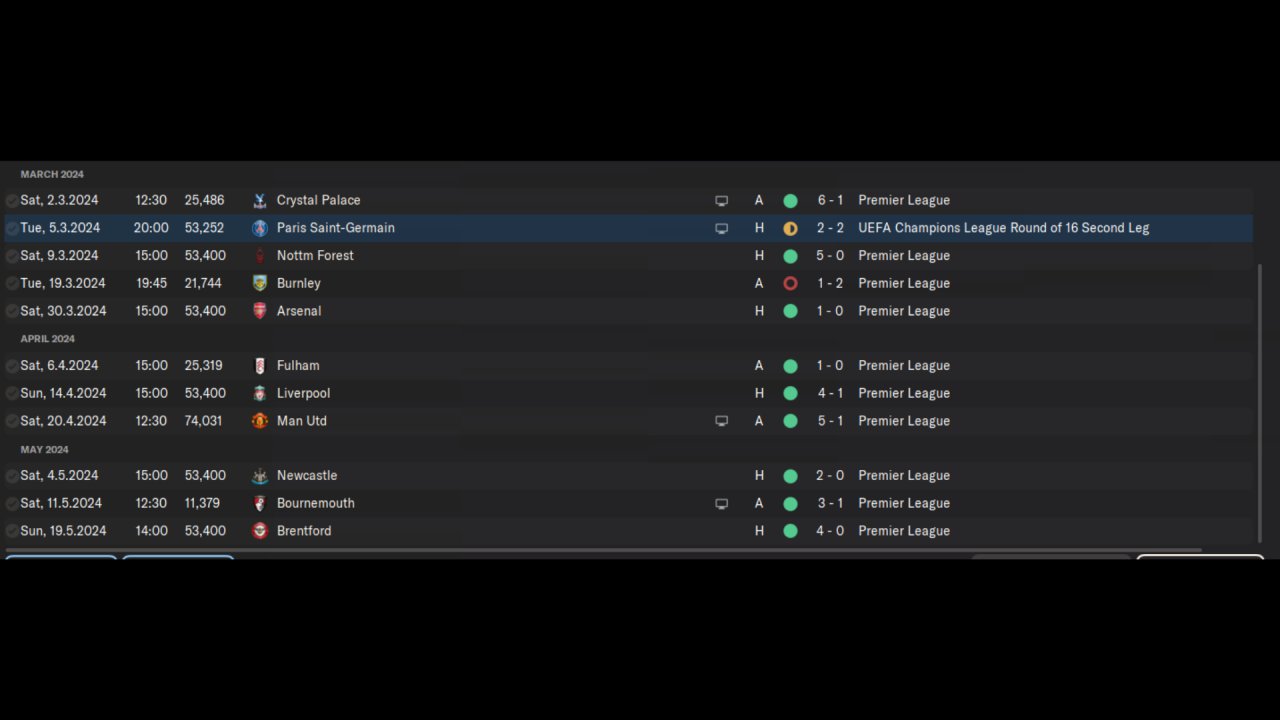This screenshot has width=1280, height=720.
Task: Click the 1 - 0 score against Arsenal
Action: 830,311
